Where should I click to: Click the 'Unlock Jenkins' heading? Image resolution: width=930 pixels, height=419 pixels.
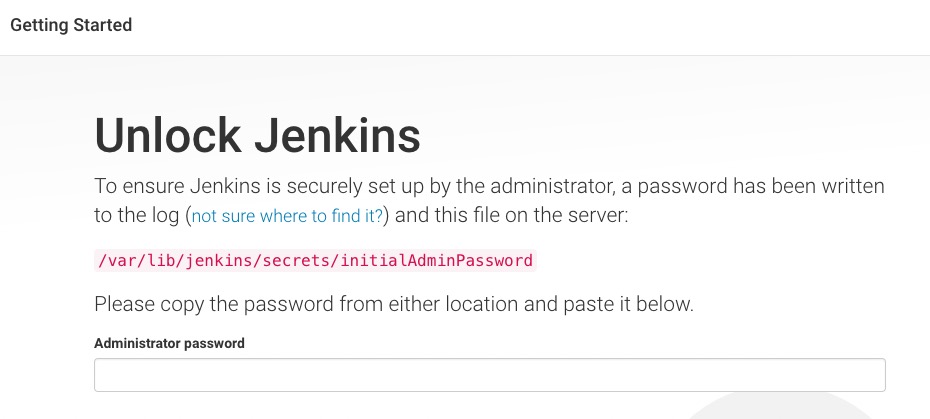click(x=257, y=137)
